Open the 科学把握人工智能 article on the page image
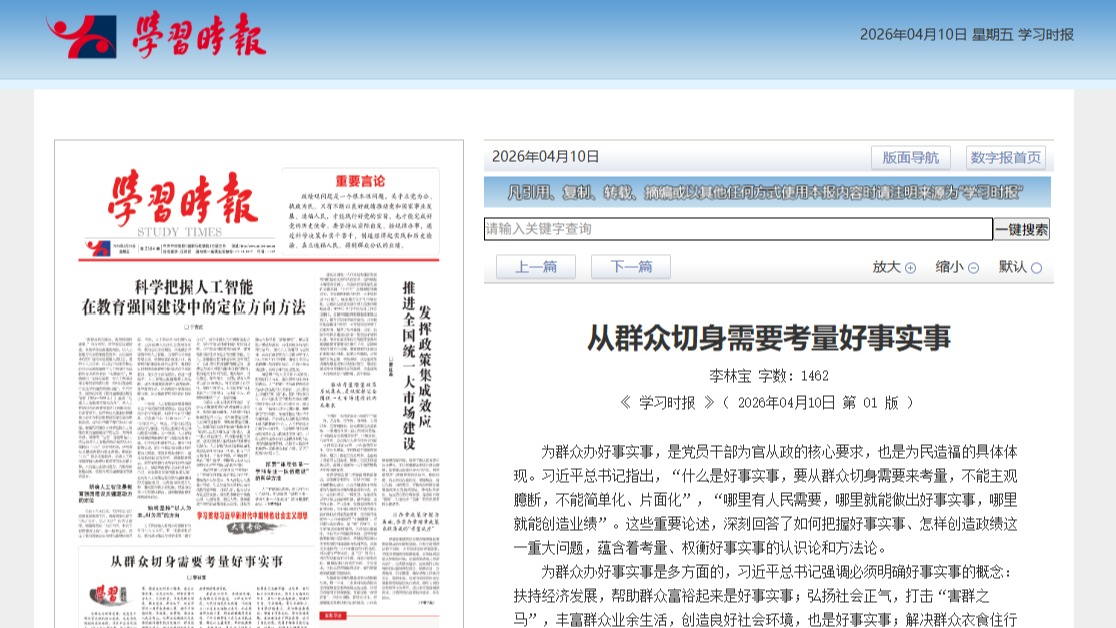This screenshot has height=628, width=1116. (x=193, y=297)
